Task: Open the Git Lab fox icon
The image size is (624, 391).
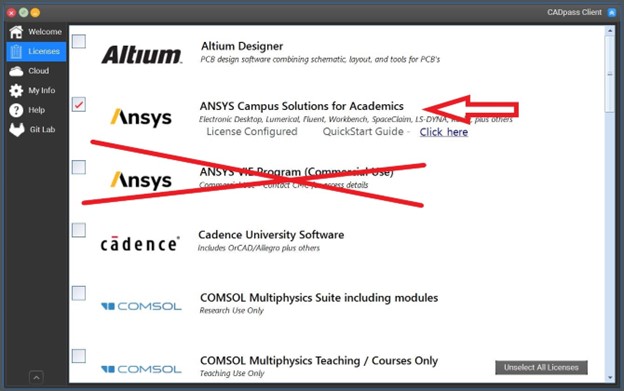Action: tap(17, 130)
